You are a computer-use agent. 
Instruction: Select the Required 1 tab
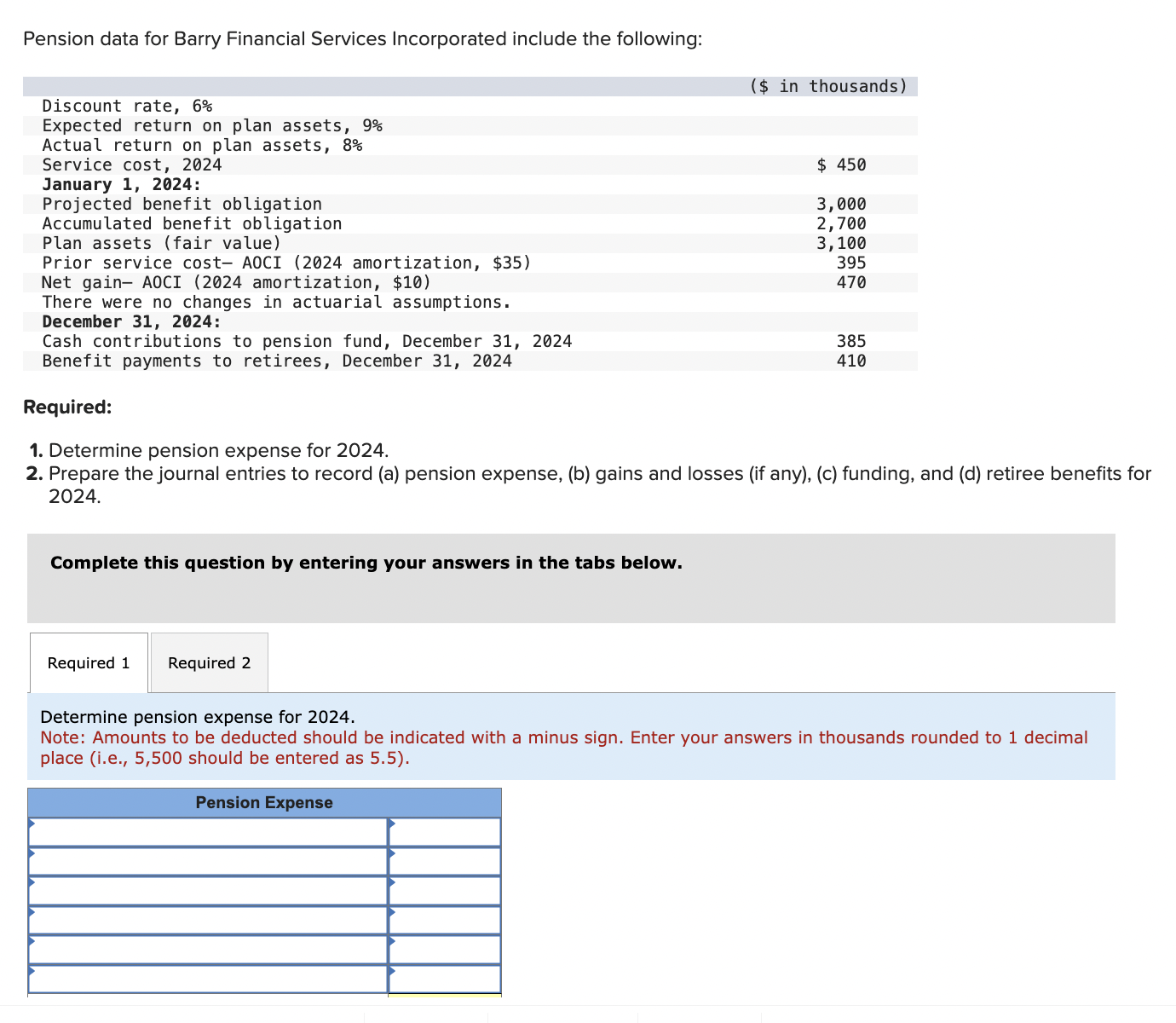point(88,662)
